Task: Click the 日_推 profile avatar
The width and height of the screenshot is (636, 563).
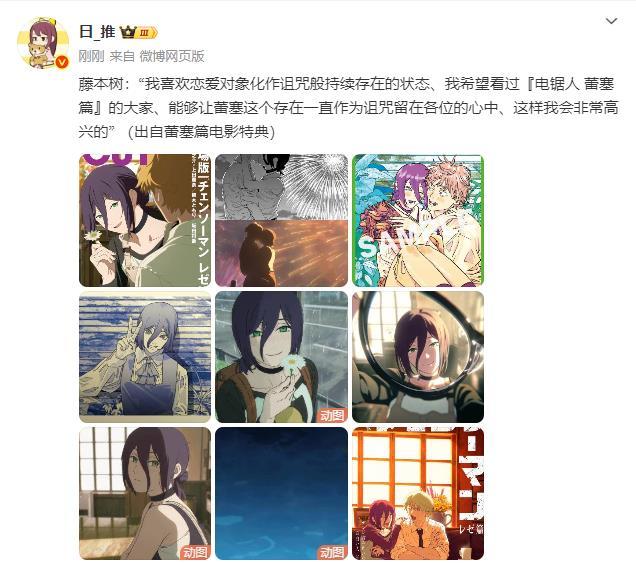Action: pyautogui.click(x=43, y=43)
